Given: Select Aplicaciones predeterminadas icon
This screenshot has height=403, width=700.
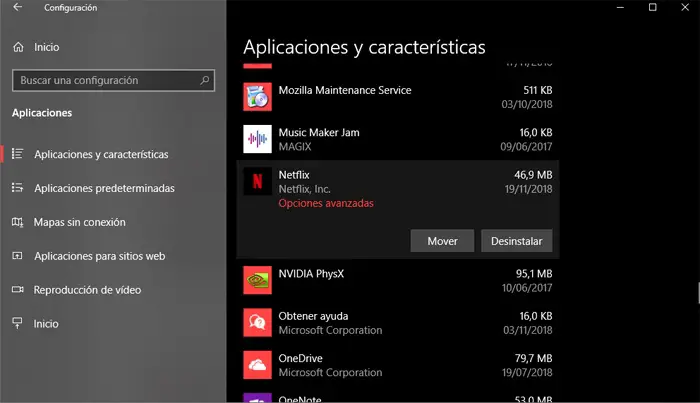Looking at the screenshot, I should 17,188.
